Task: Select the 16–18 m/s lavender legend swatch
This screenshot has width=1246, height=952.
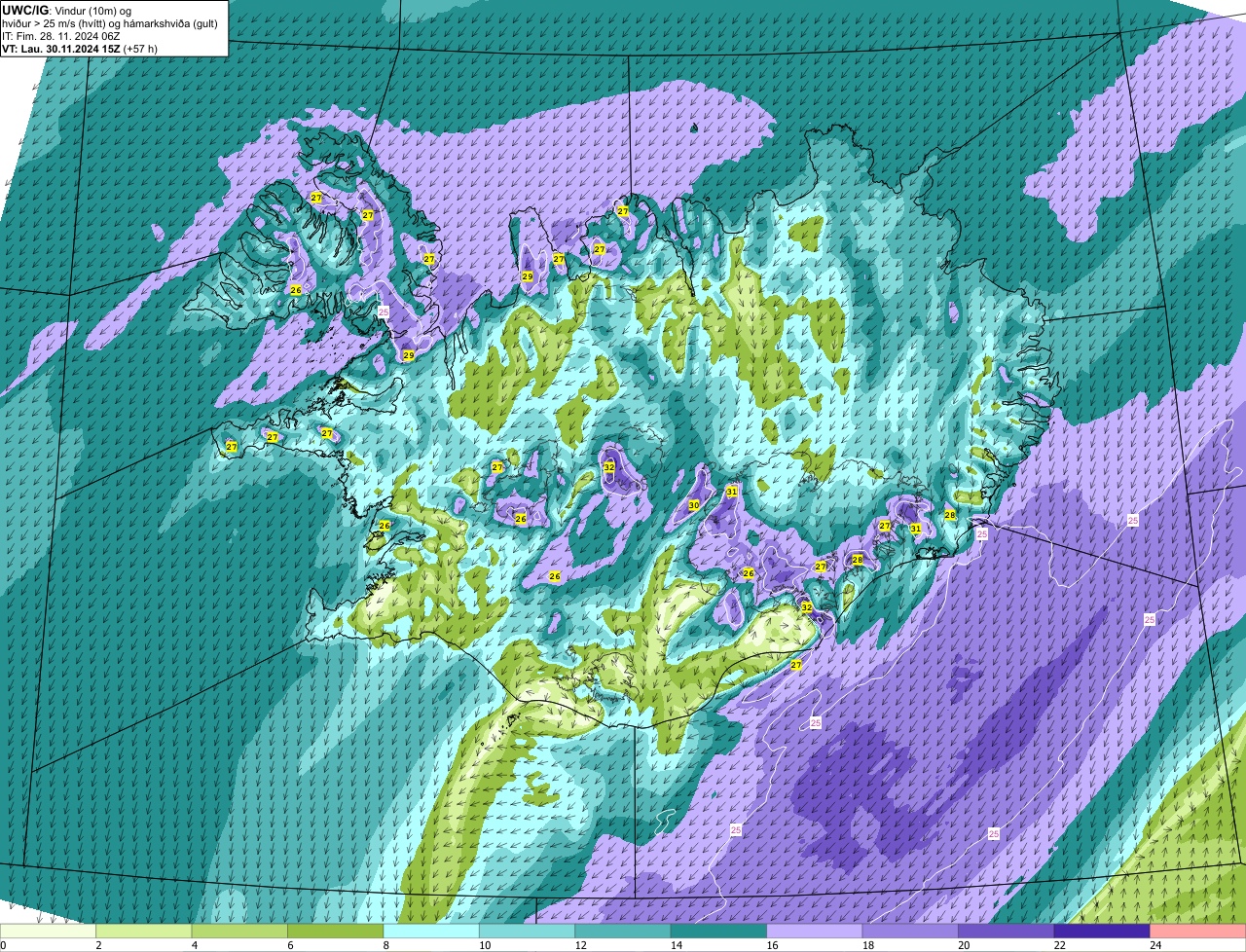Action: click(815, 932)
